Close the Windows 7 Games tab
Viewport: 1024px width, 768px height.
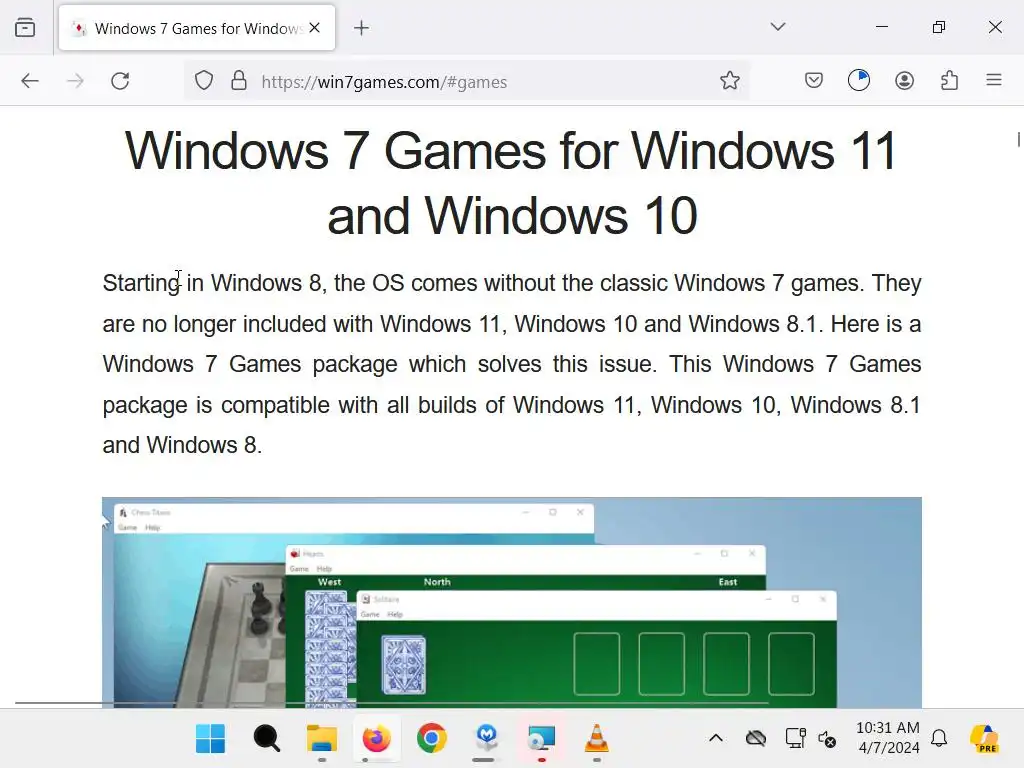[x=314, y=27]
